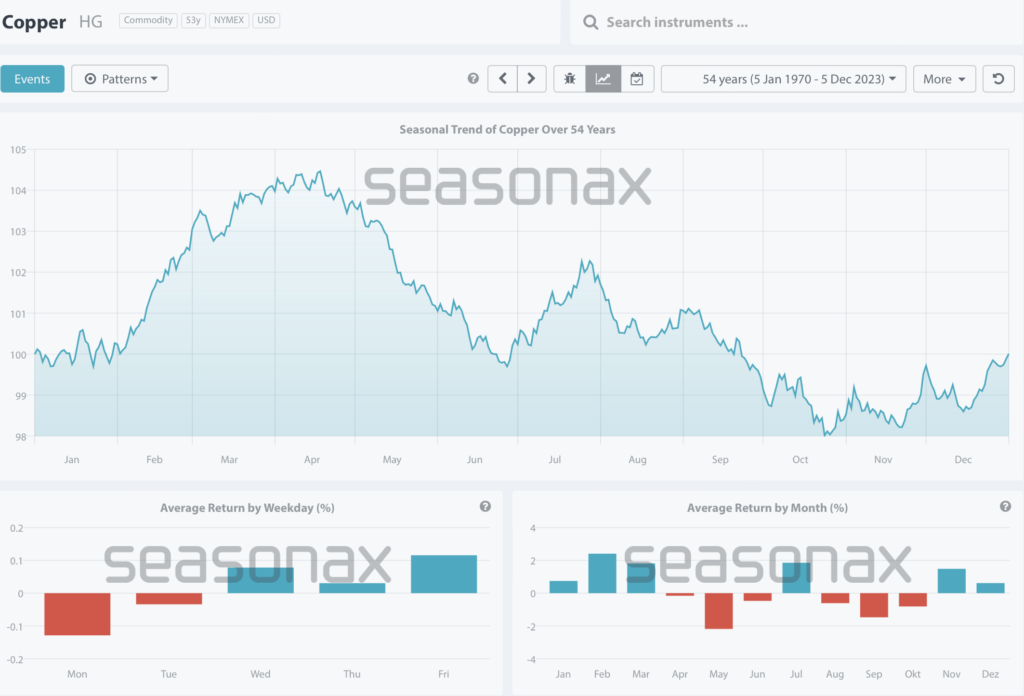
Task: Click the 53y tag
Action: [193, 20]
